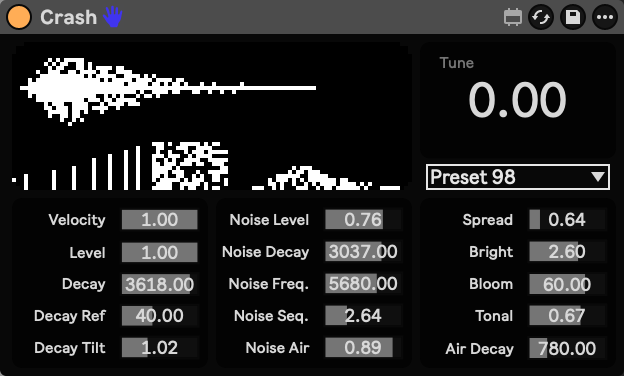Click the Tune label
The height and width of the screenshot is (376, 624).
click(x=456, y=63)
